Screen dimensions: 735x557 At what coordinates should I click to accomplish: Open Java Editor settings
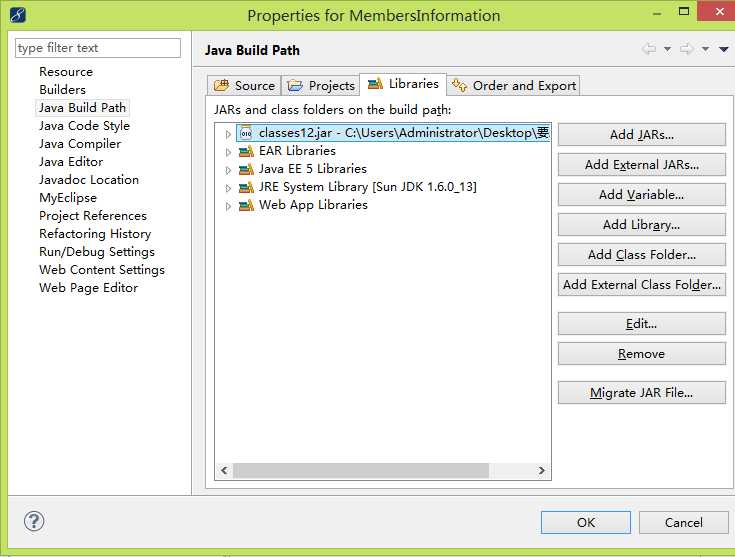pyautogui.click(x=71, y=162)
